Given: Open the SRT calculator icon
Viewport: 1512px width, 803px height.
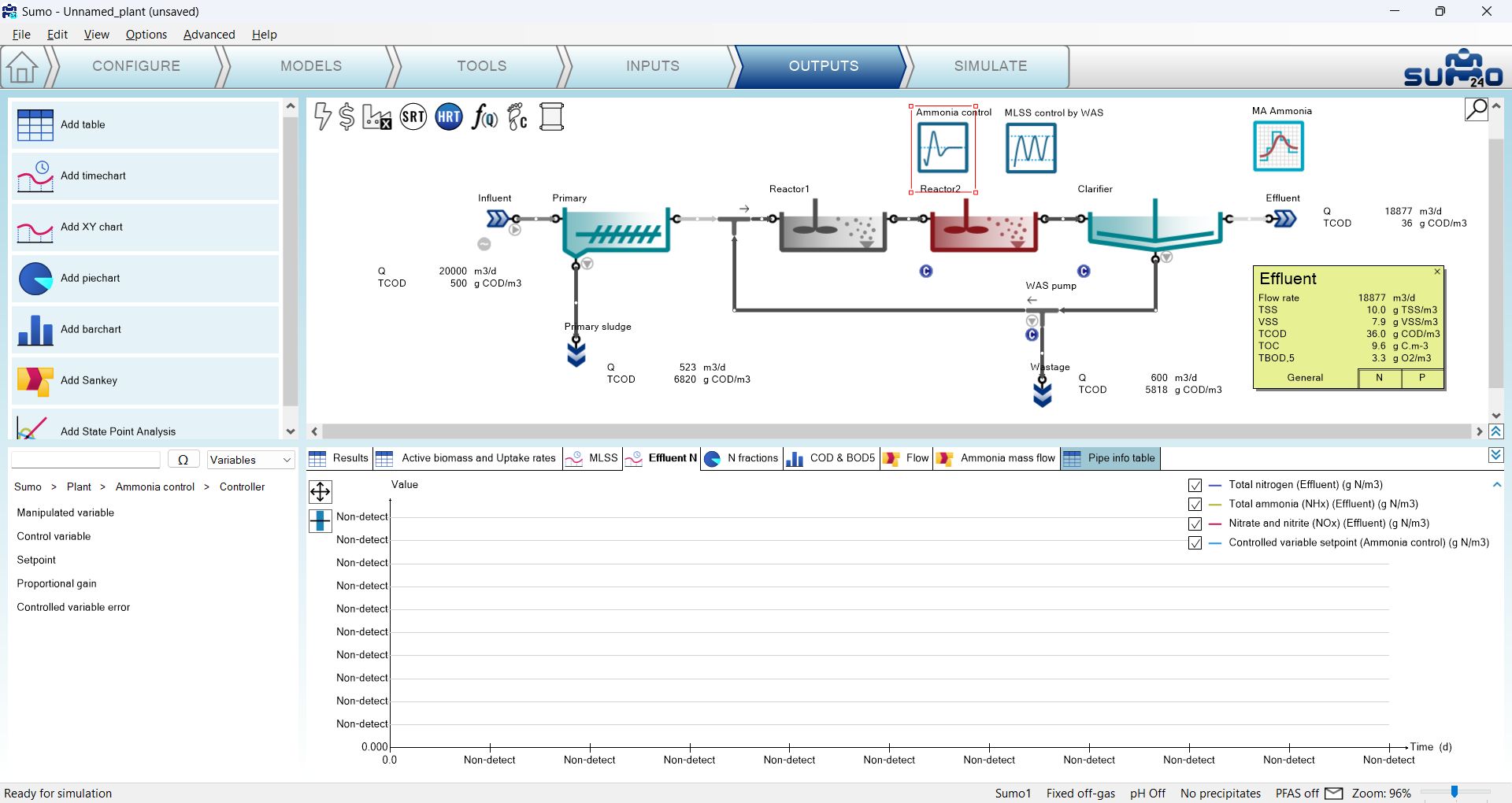Looking at the screenshot, I should [x=413, y=117].
